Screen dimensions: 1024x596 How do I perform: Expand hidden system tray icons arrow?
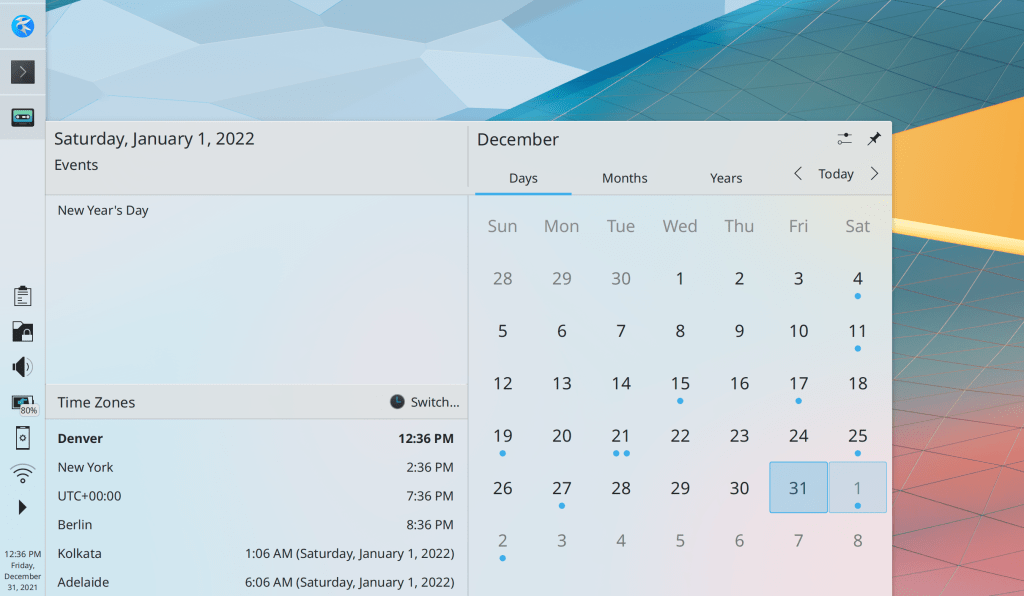22,508
